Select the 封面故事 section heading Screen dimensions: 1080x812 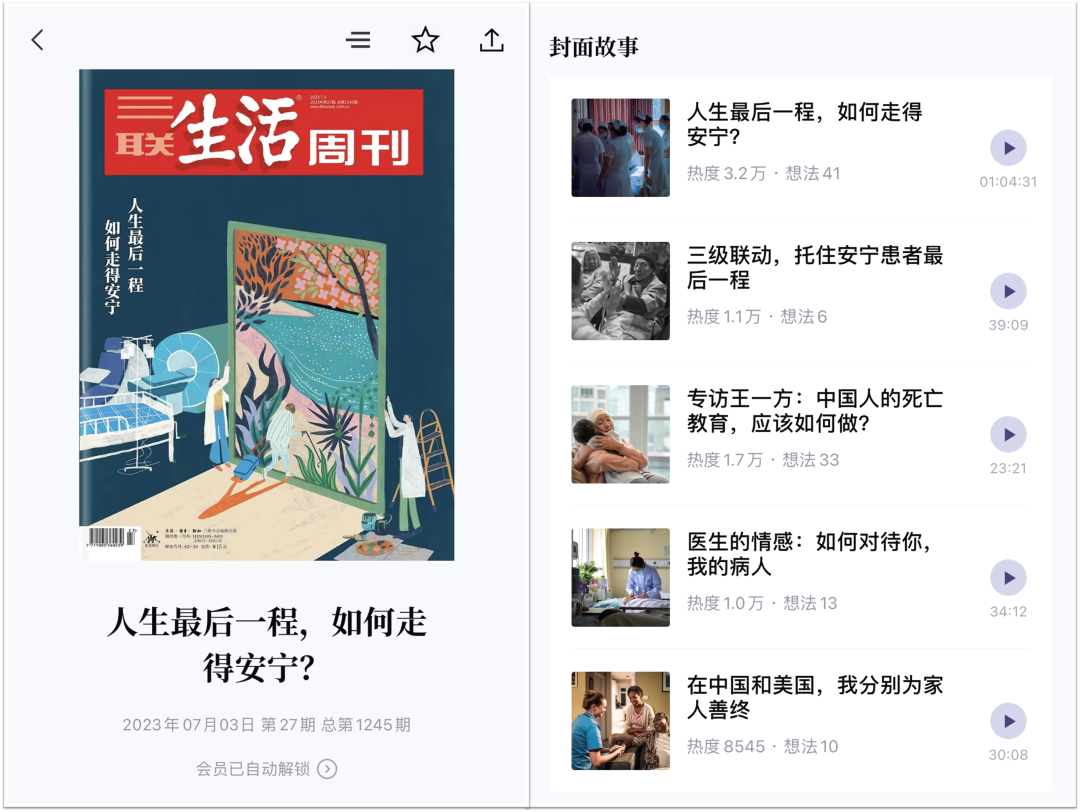(594, 47)
